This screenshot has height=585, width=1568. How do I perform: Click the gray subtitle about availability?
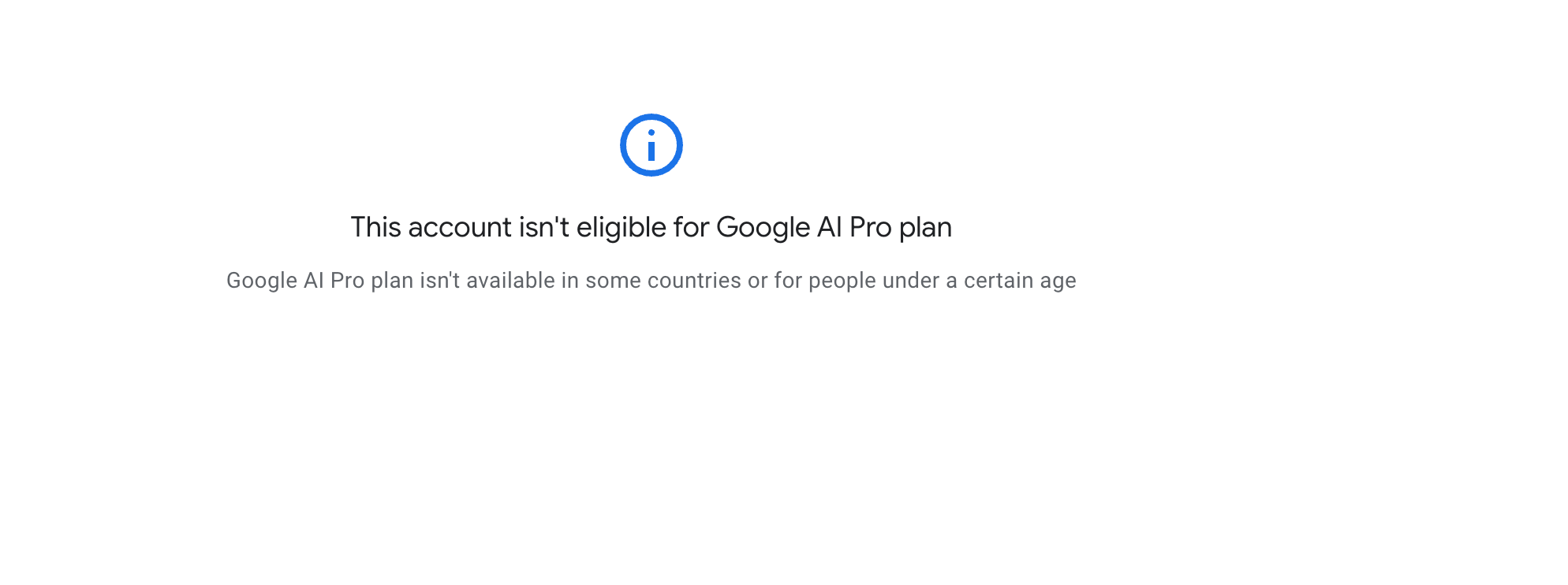(x=651, y=281)
